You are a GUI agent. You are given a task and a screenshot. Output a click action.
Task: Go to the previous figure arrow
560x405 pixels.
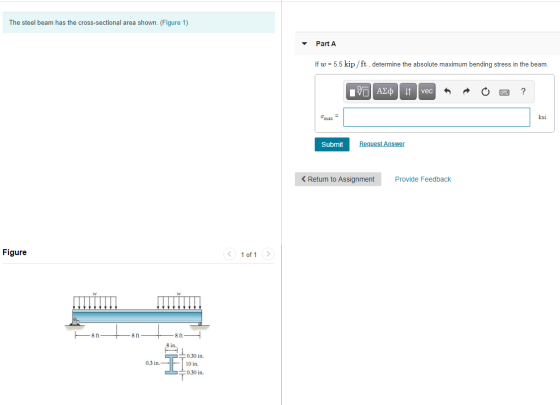tap(229, 254)
